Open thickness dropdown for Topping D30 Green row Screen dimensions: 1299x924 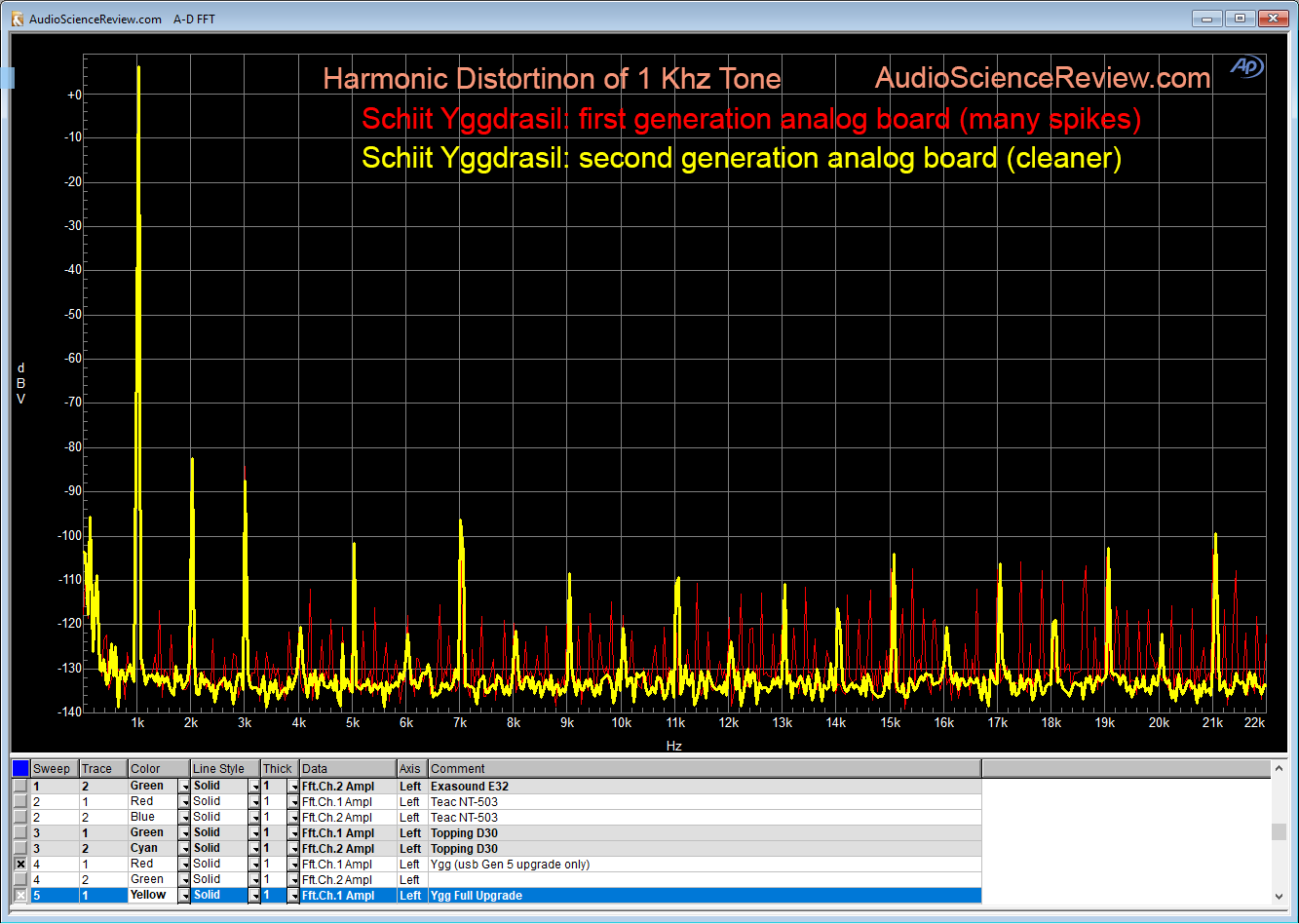(x=293, y=832)
